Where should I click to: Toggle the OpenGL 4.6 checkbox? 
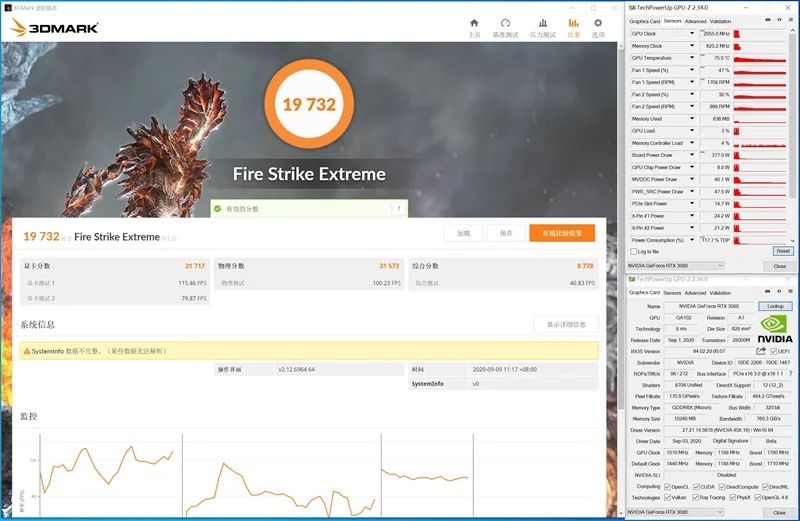(x=758, y=498)
